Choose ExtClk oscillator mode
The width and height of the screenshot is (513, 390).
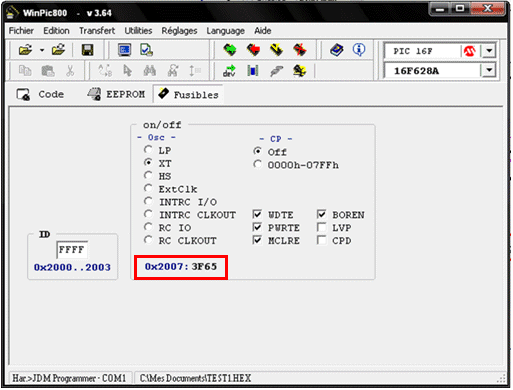(148, 188)
